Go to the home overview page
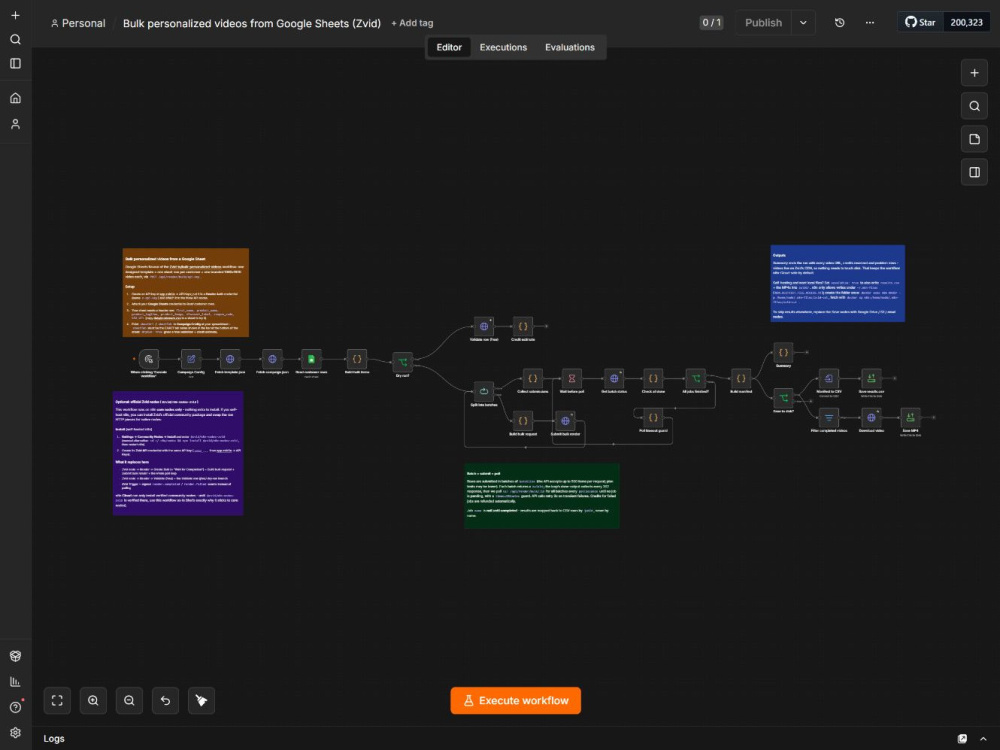The image size is (1000, 750). (15, 98)
